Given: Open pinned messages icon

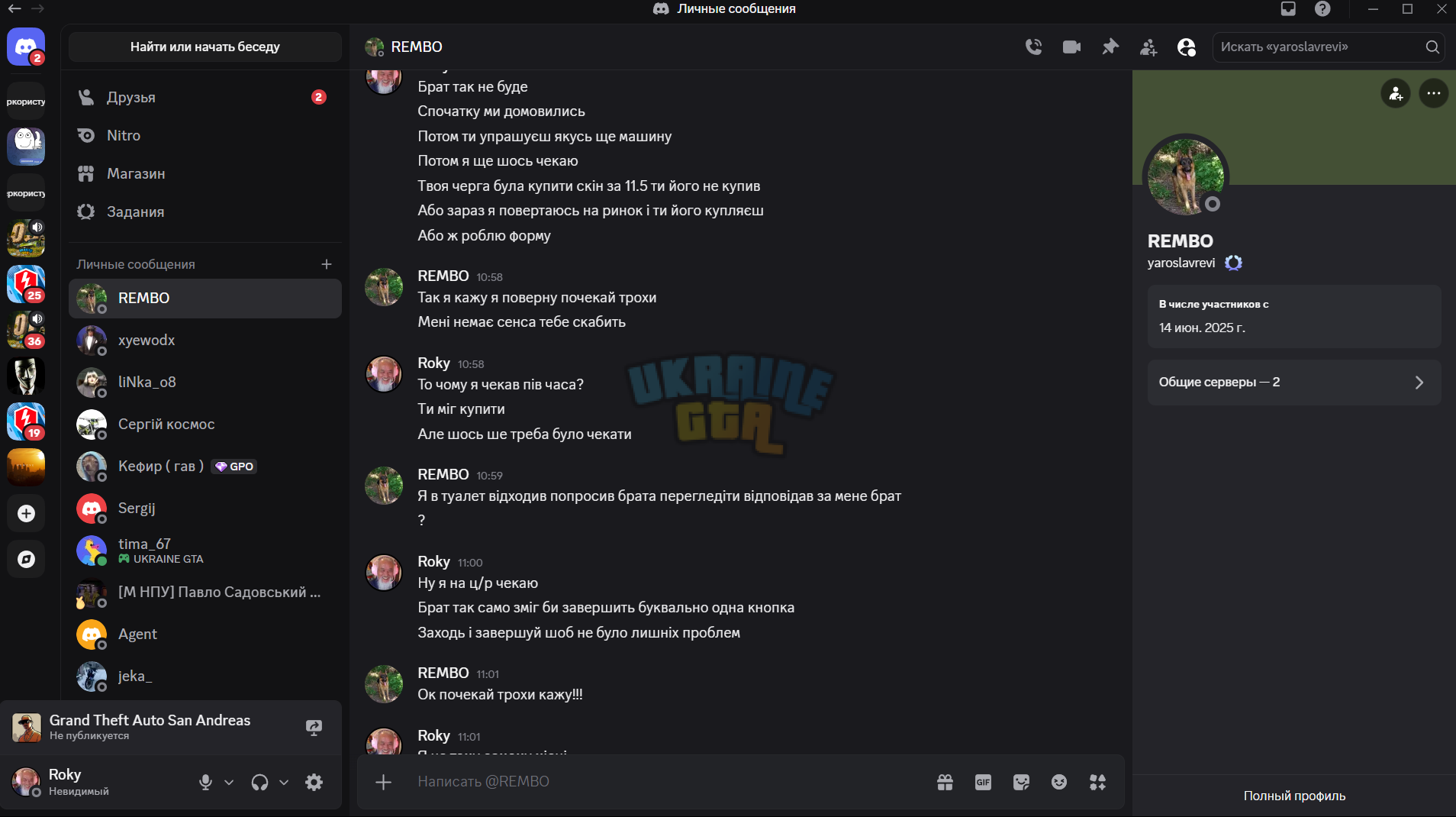Looking at the screenshot, I should [1110, 47].
